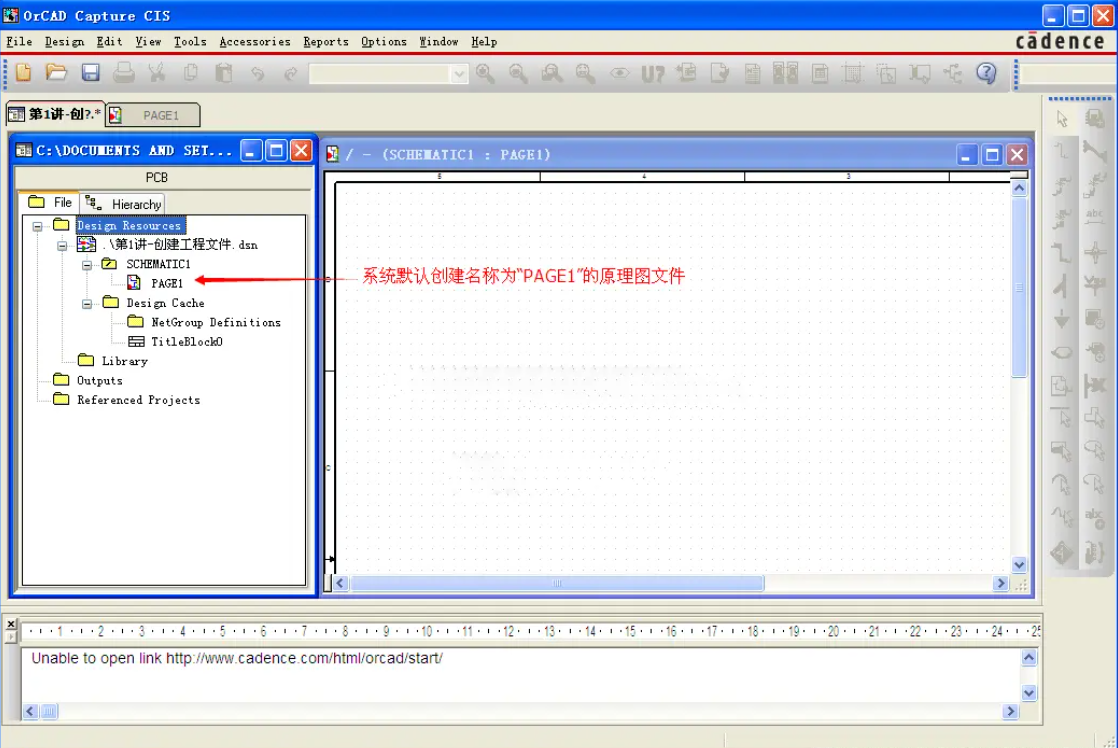
Task: Switch to project manager document tab
Action: pyautogui.click(x=55, y=114)
